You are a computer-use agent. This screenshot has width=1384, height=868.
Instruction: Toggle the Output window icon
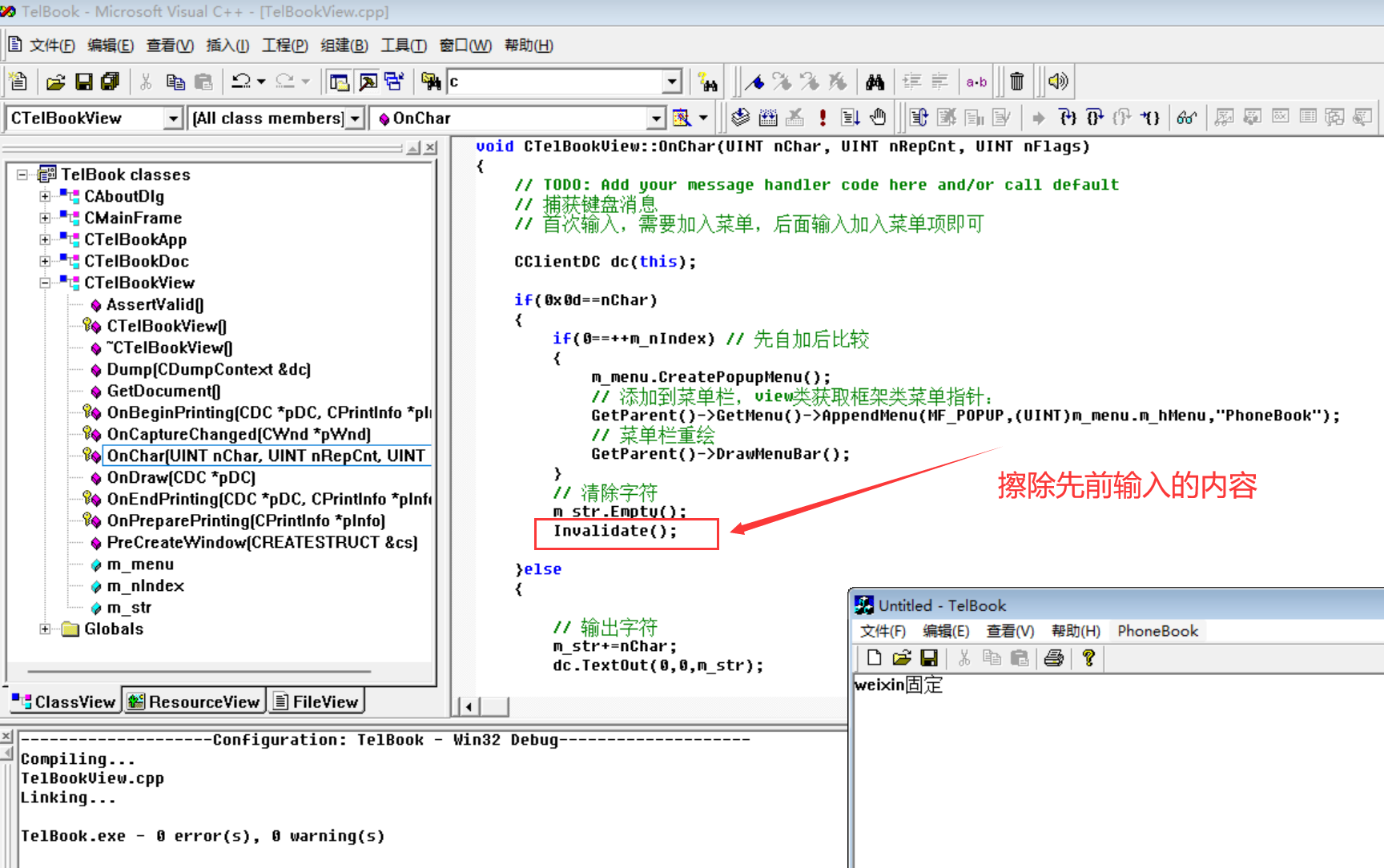point(368,81)
